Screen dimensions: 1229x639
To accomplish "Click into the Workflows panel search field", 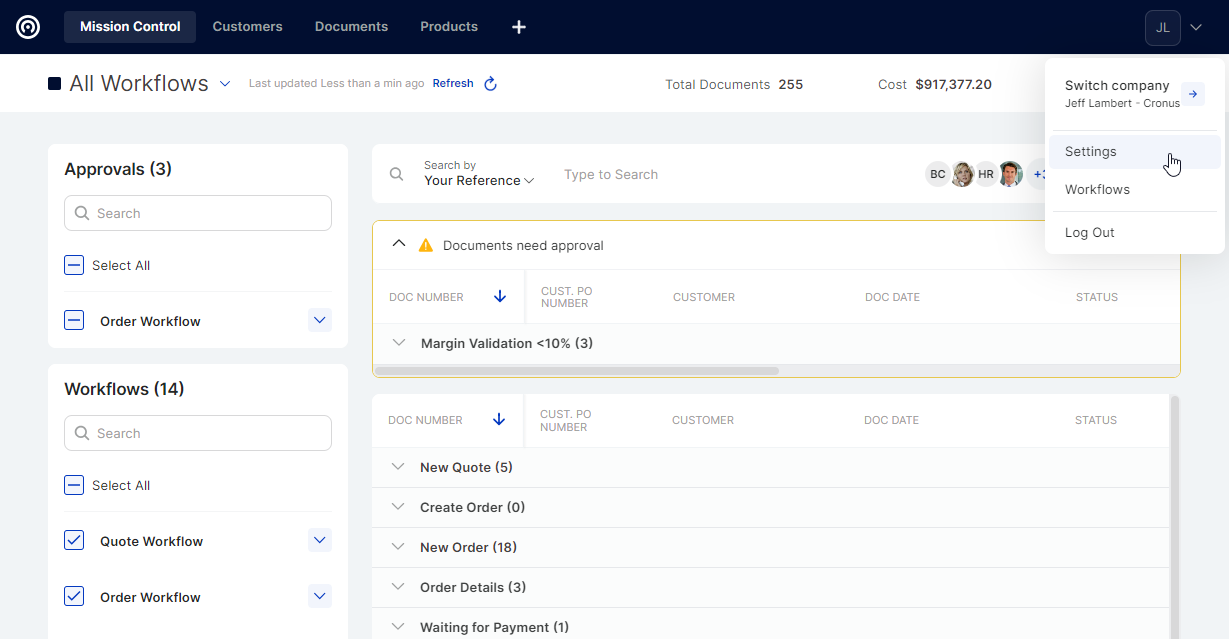I will [198, 433].
